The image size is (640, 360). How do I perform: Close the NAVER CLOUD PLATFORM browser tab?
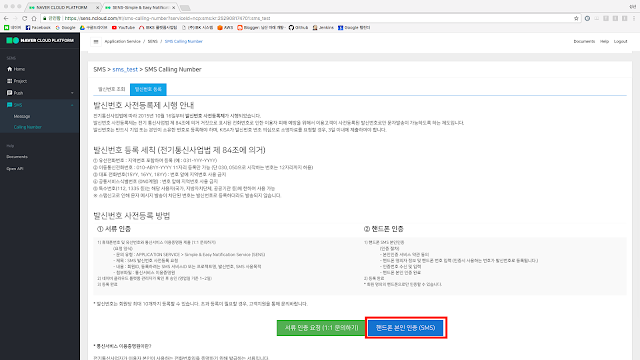coord(98,8)
